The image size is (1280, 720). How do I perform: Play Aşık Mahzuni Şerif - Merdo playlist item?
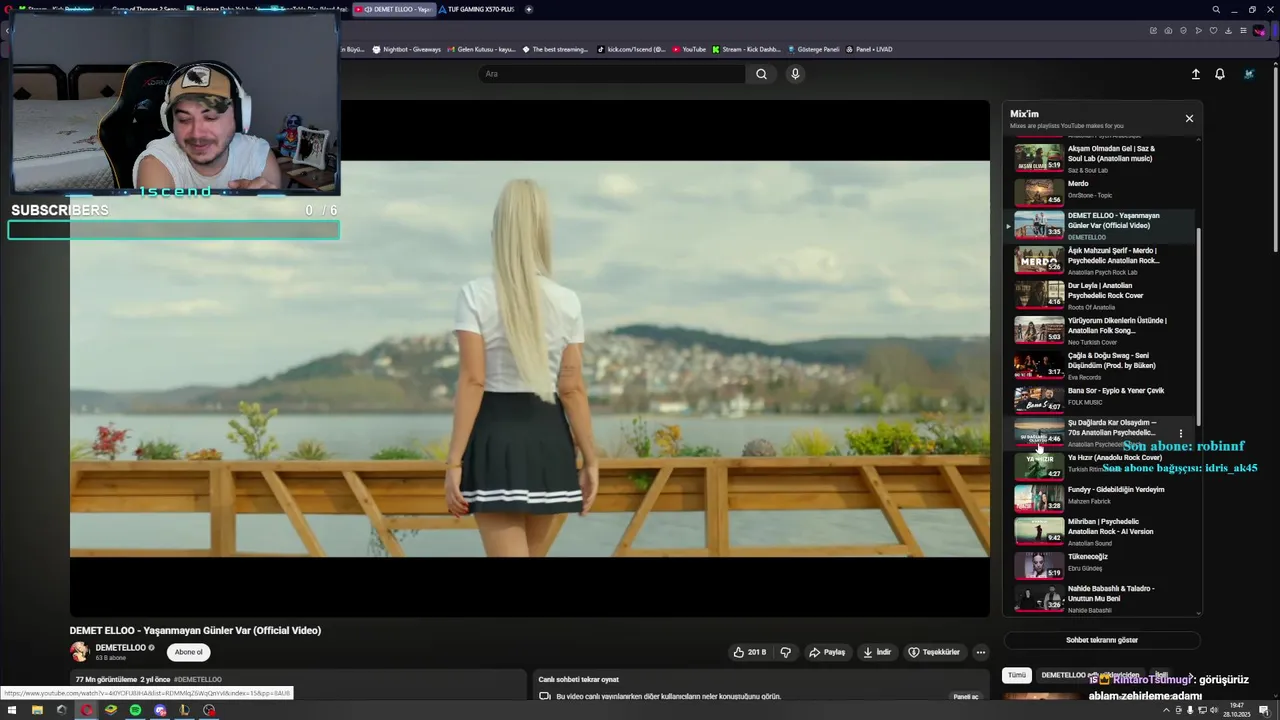coord(1100,260)
